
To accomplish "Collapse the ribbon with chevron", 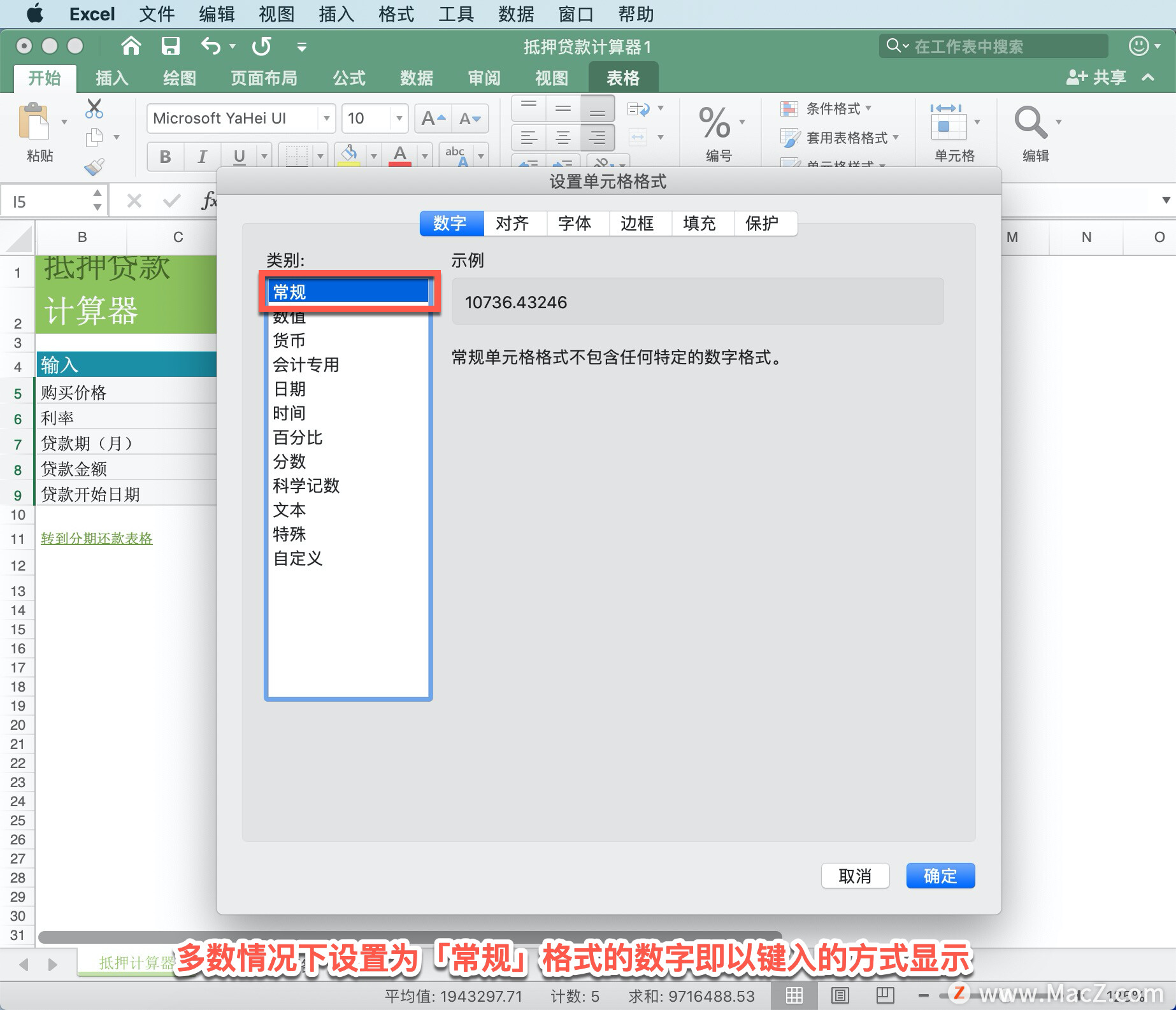I will (x=1148, y=77).
